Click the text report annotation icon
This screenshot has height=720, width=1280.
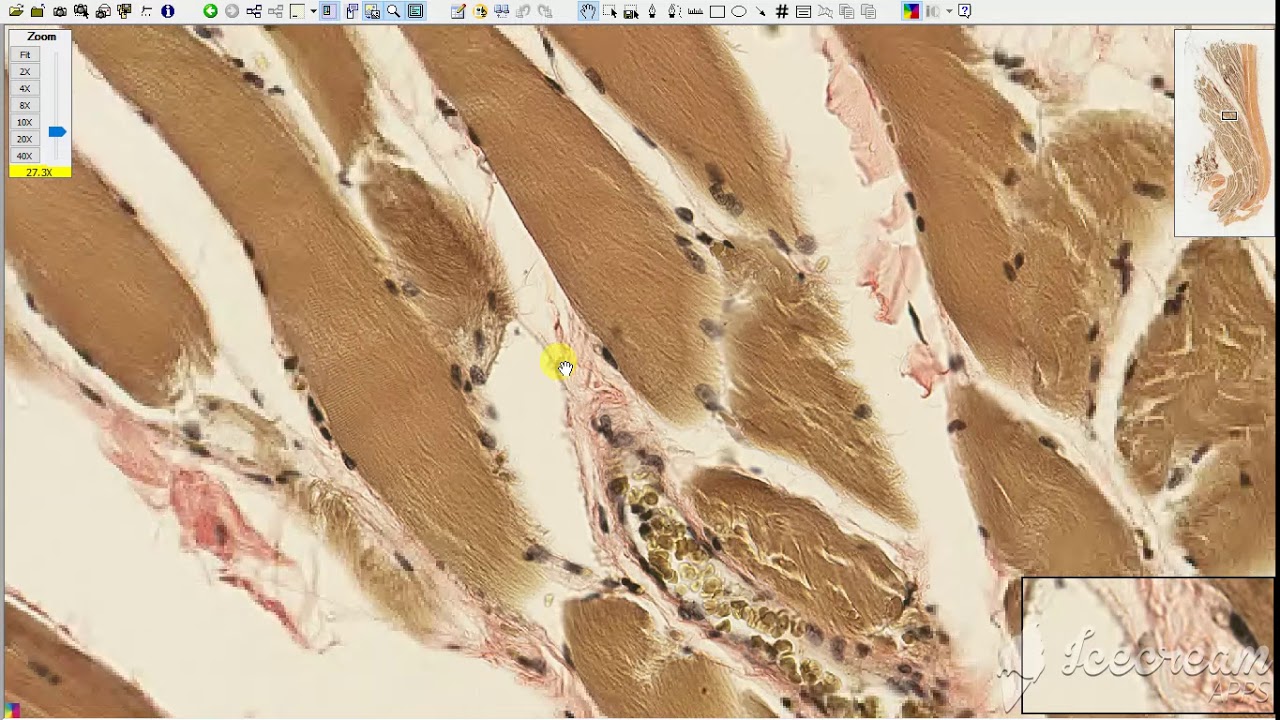(803, 11)
